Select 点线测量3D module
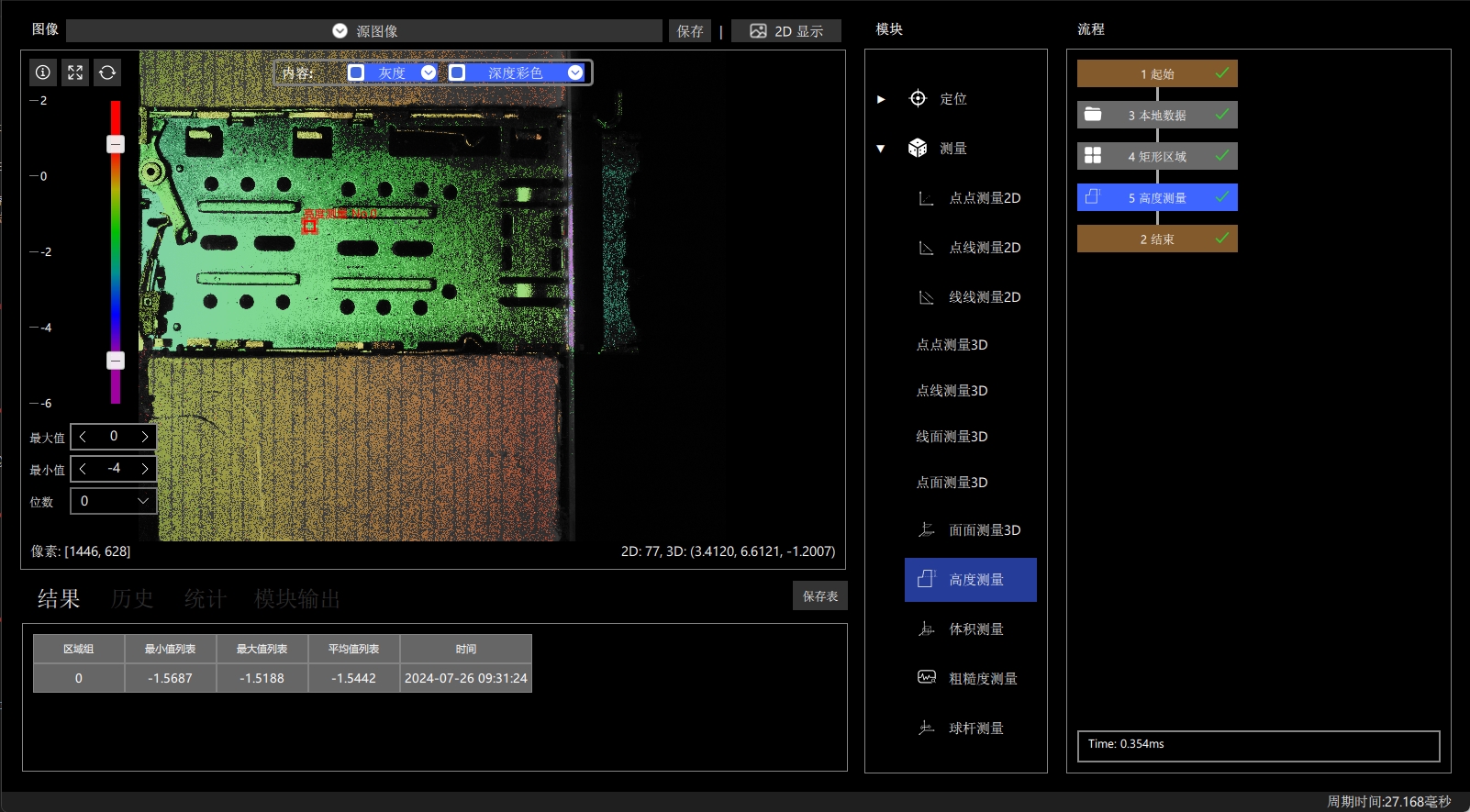 click(x=952, y=391)
